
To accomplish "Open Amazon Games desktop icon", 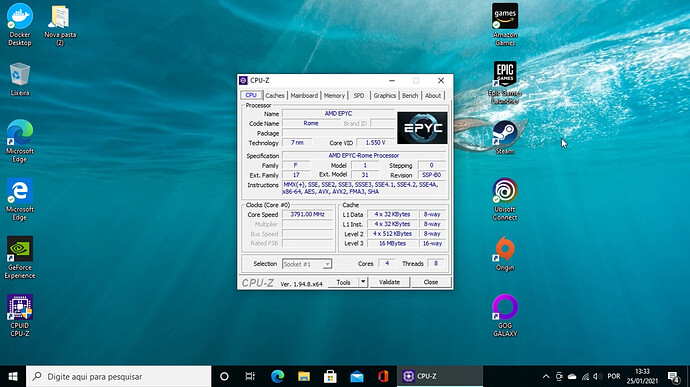I will click(505, 24).
